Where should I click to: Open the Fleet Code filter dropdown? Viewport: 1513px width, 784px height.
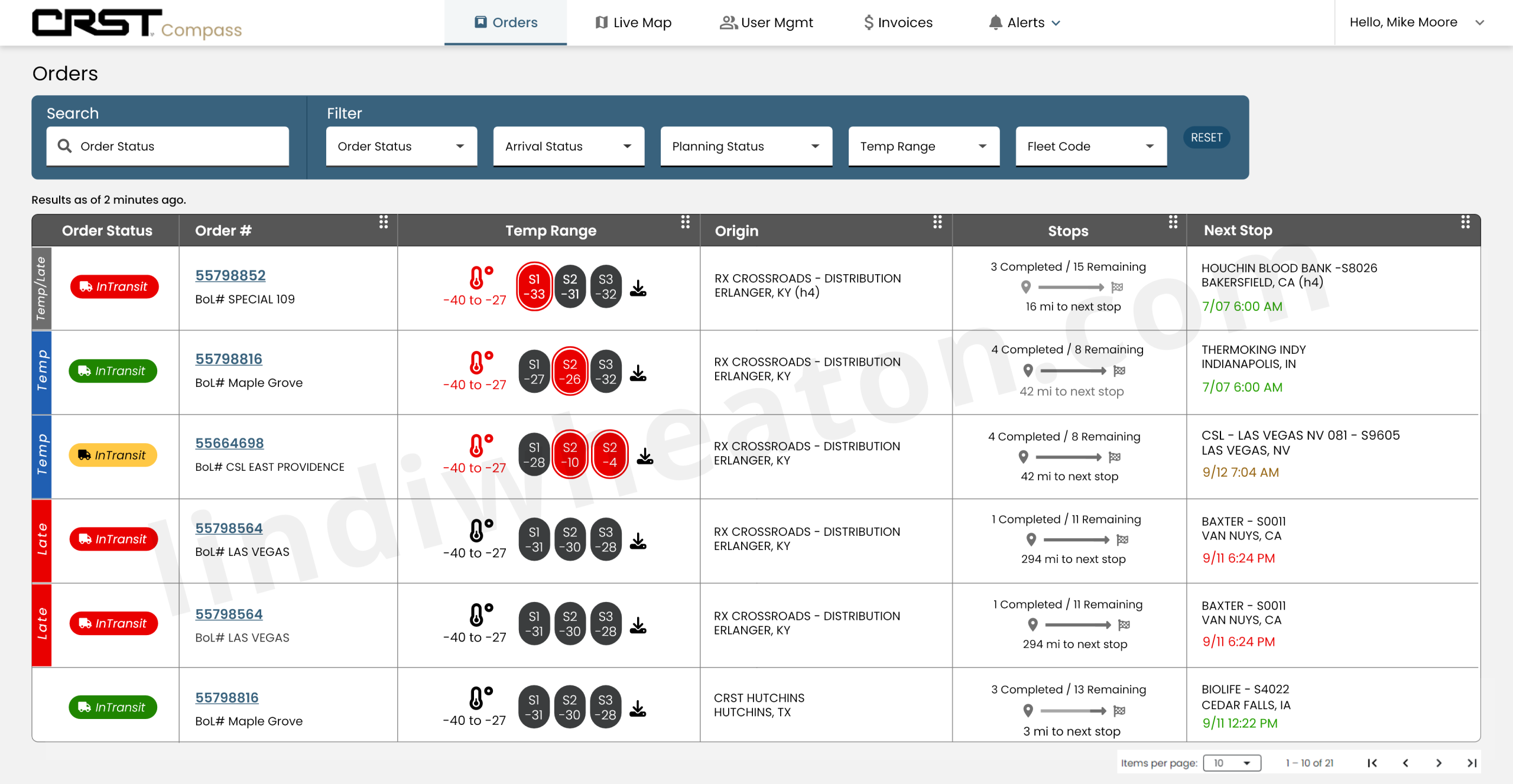point(1090,146)
